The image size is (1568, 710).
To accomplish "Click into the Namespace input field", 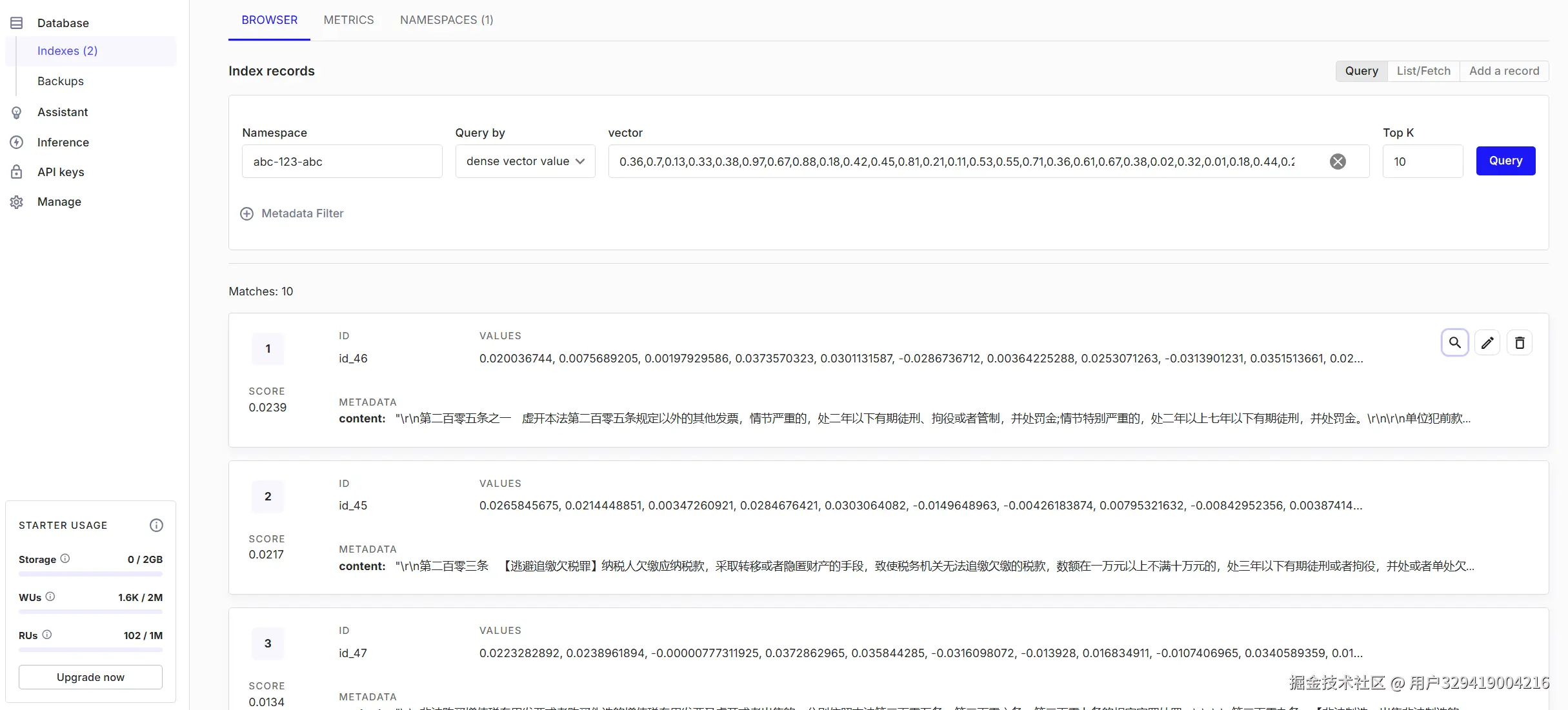I will [341, 161].
